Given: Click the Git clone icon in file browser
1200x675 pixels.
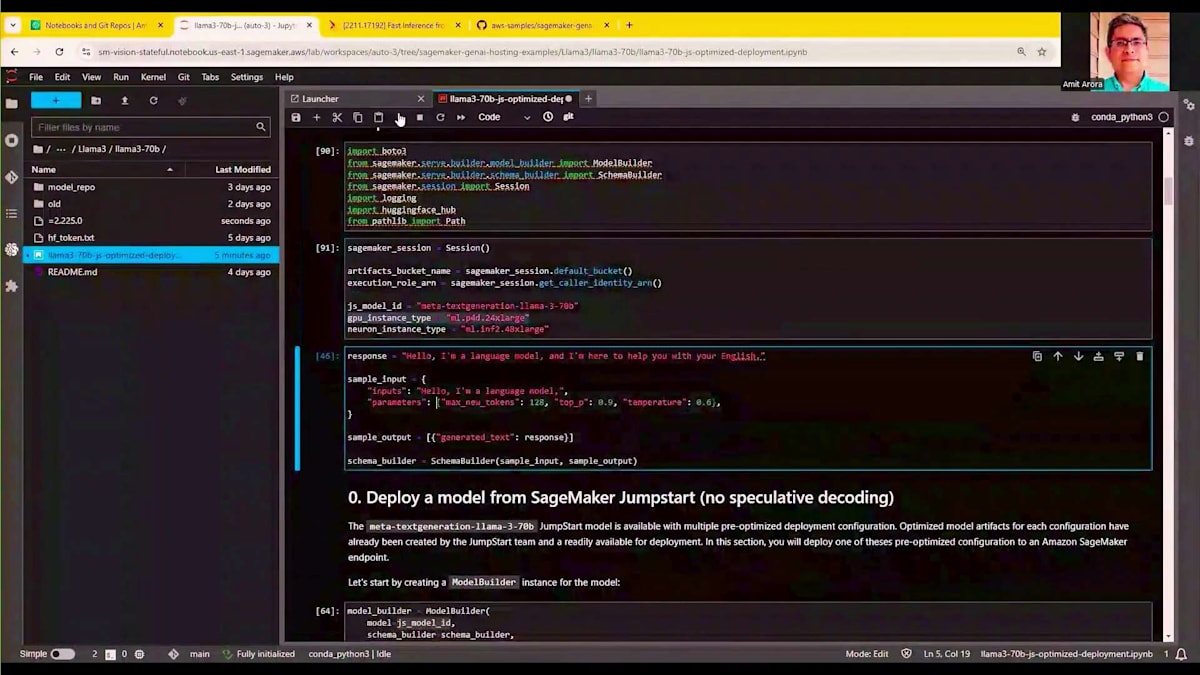Looking at the screenshot, I should [x=182, y=100].
